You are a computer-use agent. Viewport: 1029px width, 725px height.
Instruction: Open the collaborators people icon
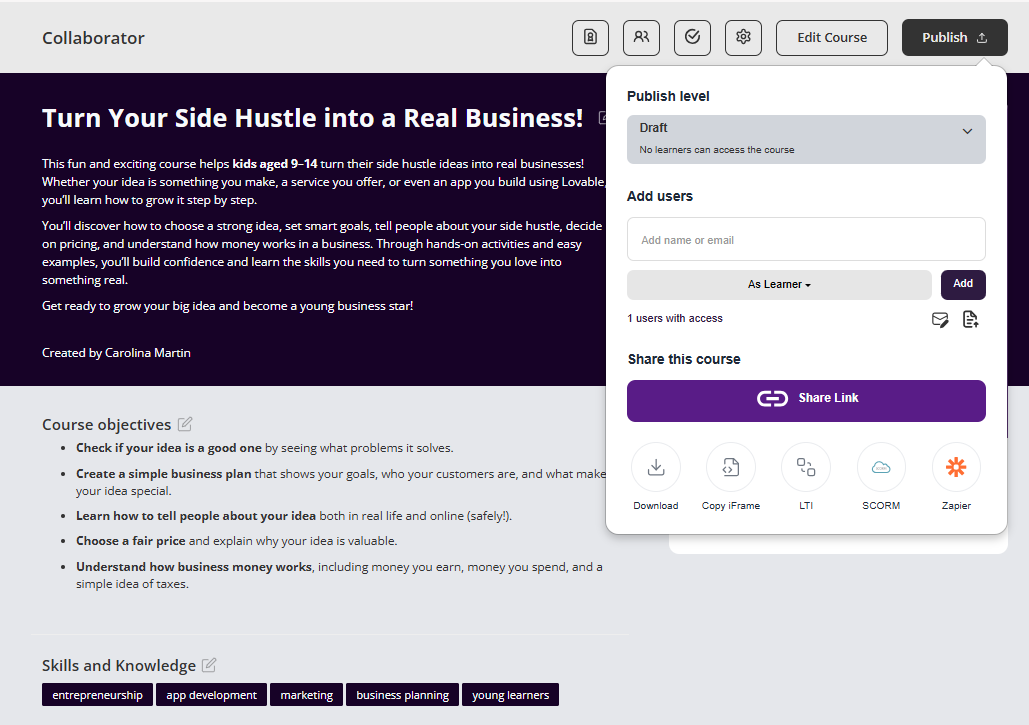tap(641, 38)
